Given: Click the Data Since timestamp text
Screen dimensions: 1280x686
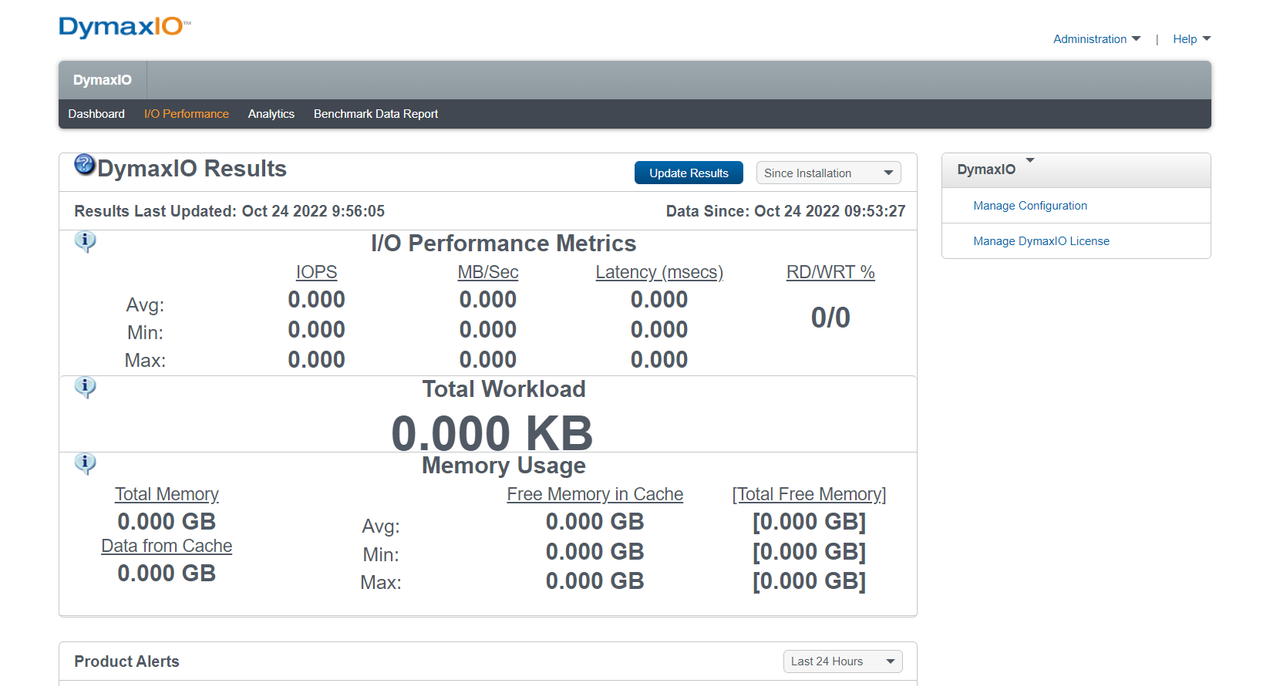Looking at the screenshot, I should pyautogui.click(x=786, y=211).
